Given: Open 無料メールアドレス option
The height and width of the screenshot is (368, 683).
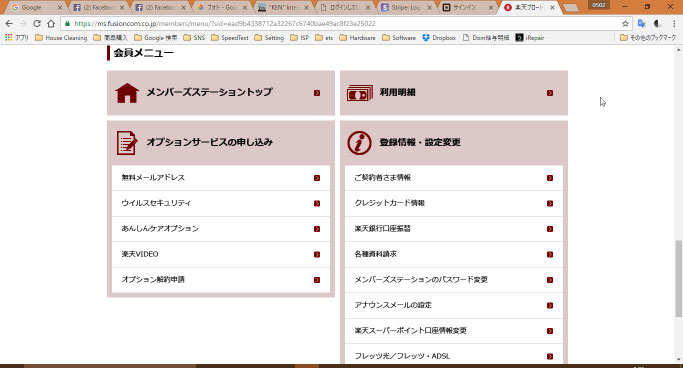Looking at the screenshot, I should tap(221, 178).
